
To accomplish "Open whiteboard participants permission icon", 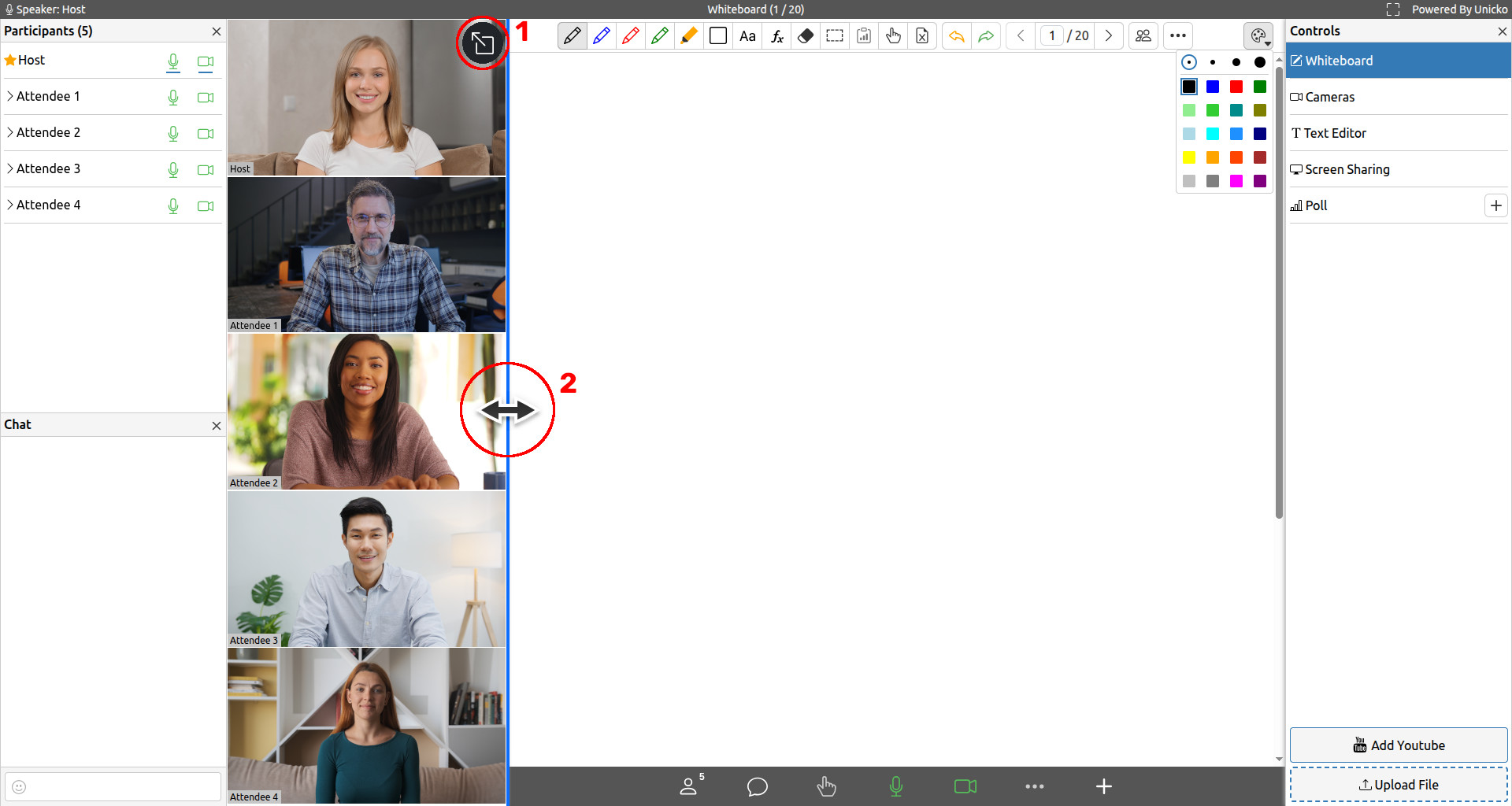I will point(1143,35).
